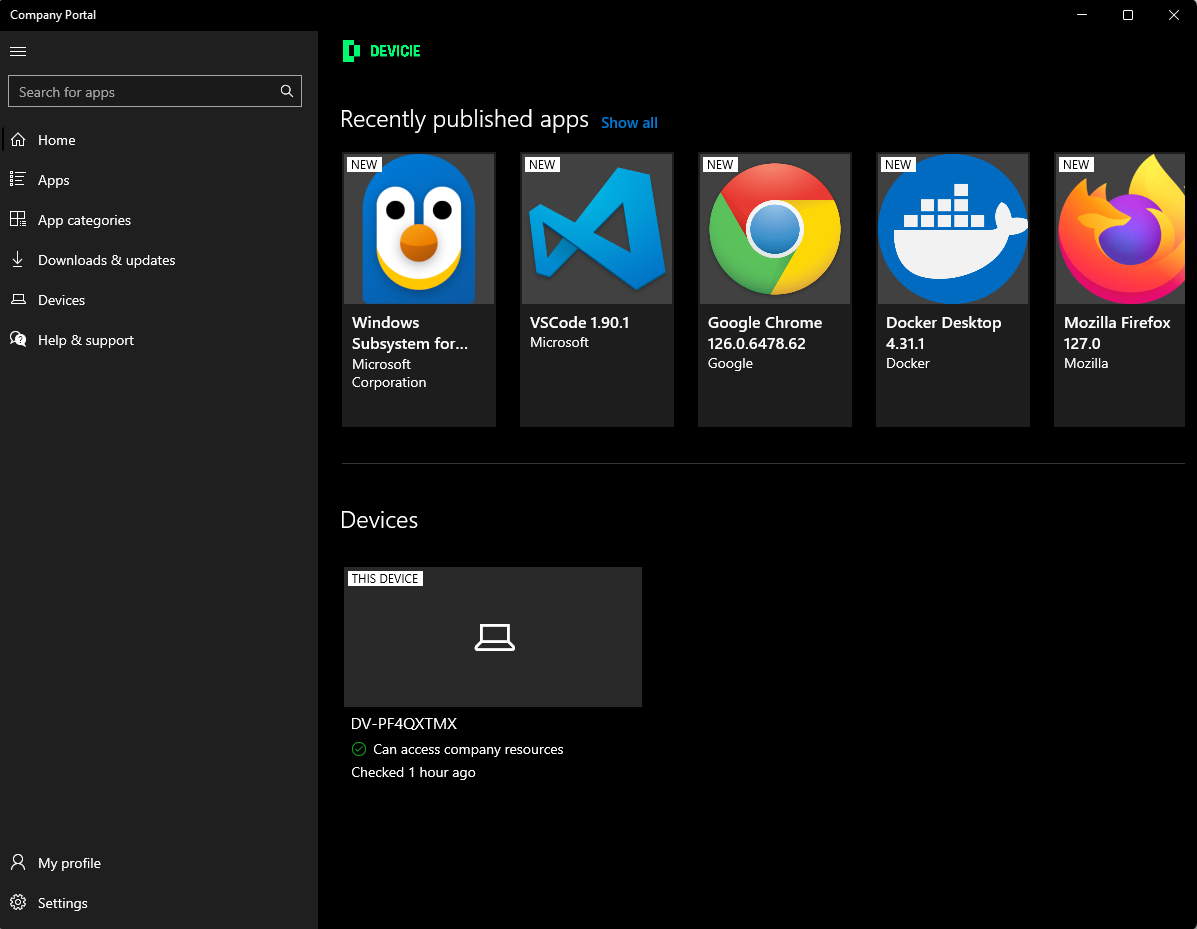Image resolution: width=1197 pixels, height=929 pixels.
Task: Open My profile page
Action: pyautogui.click(x=159, y=863)
